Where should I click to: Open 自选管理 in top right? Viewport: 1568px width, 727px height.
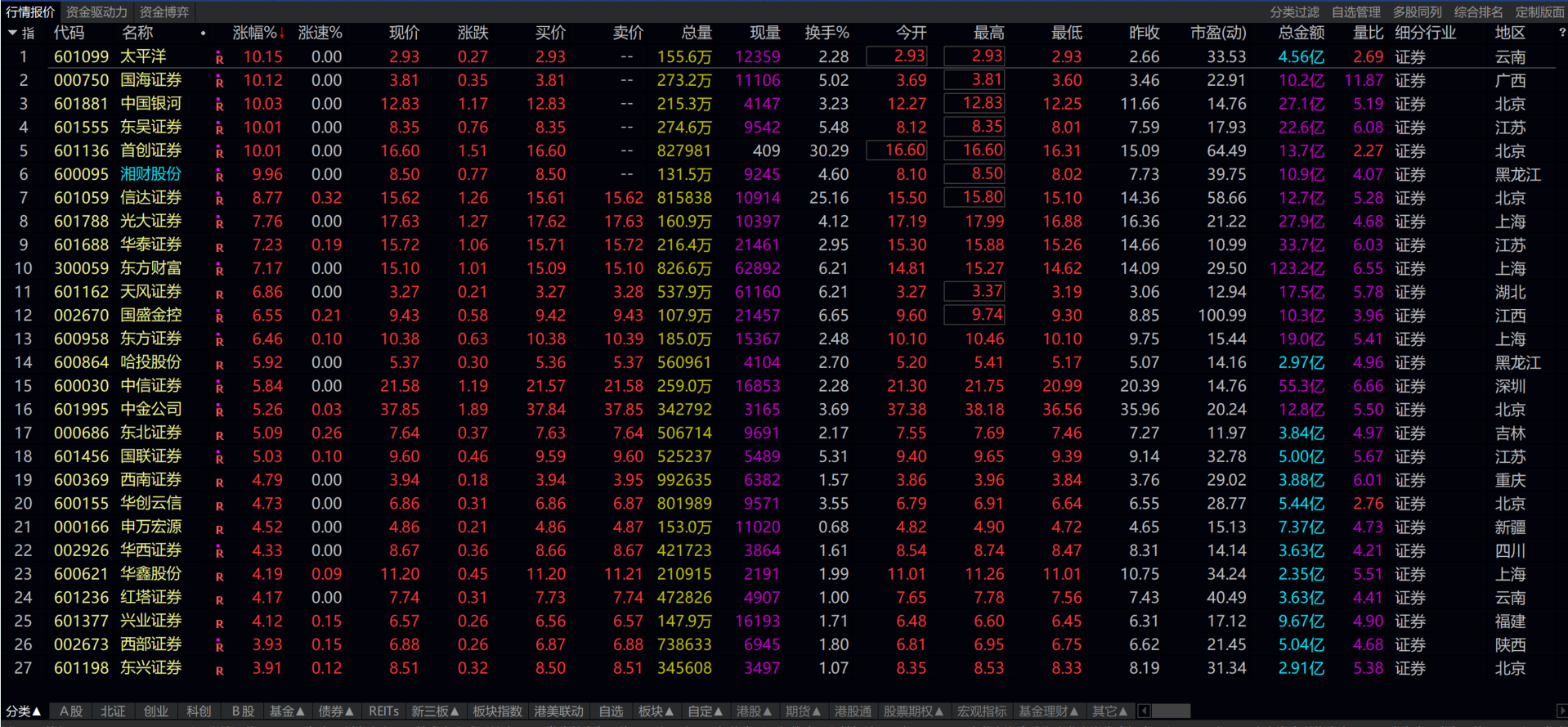[1355, 11]
